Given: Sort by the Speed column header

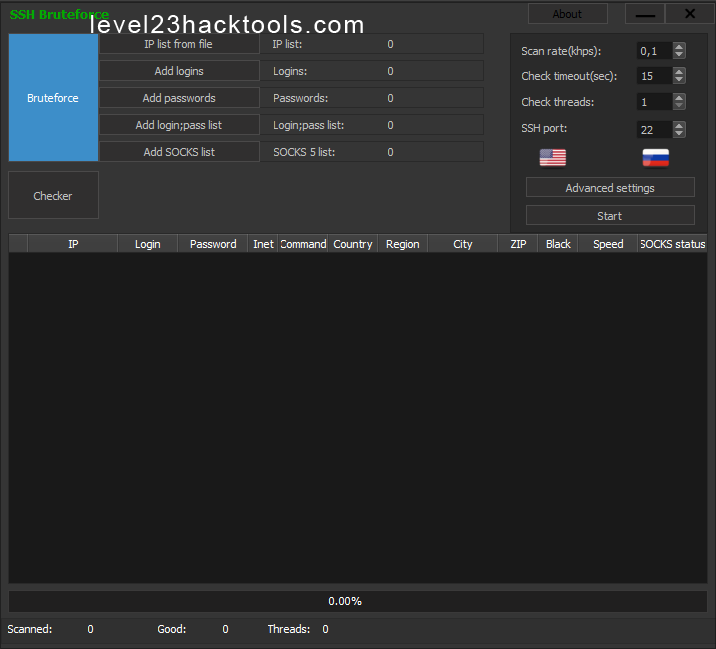Looking at the screenshot, I should [x=608, y=244].
